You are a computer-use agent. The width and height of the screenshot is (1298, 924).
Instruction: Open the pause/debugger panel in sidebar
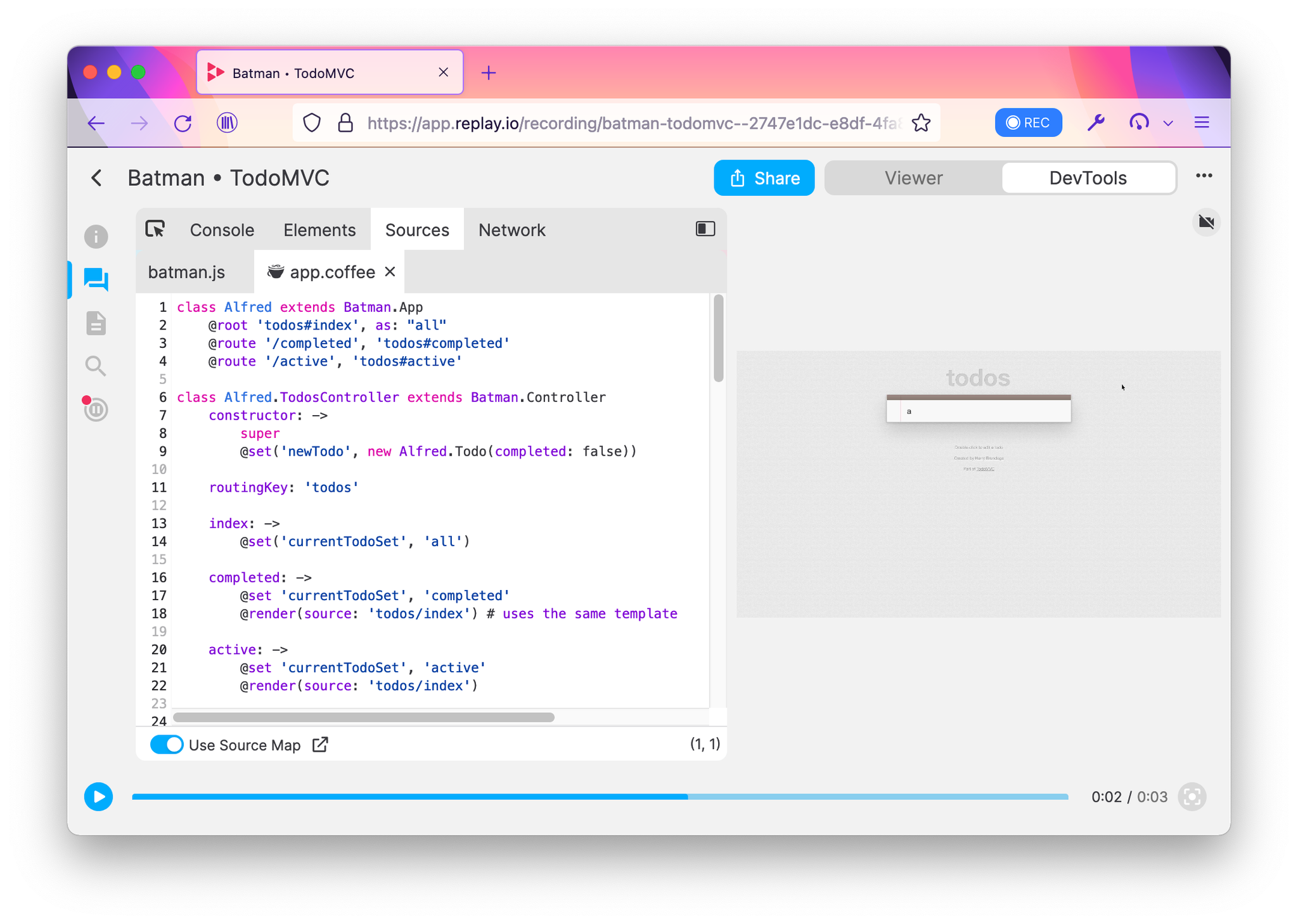pyautogui.click(x=96, y=409)
